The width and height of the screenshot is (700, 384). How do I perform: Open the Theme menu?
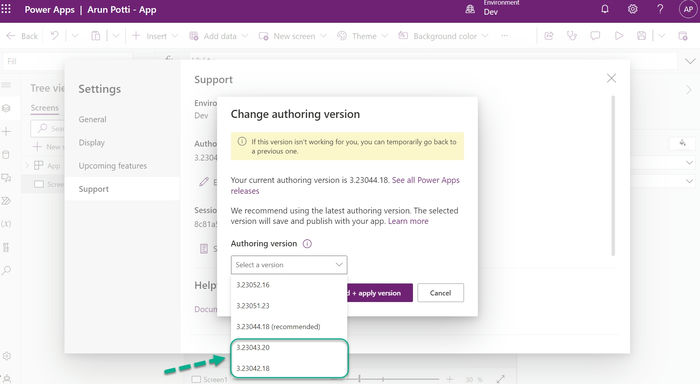coord(362,36)
